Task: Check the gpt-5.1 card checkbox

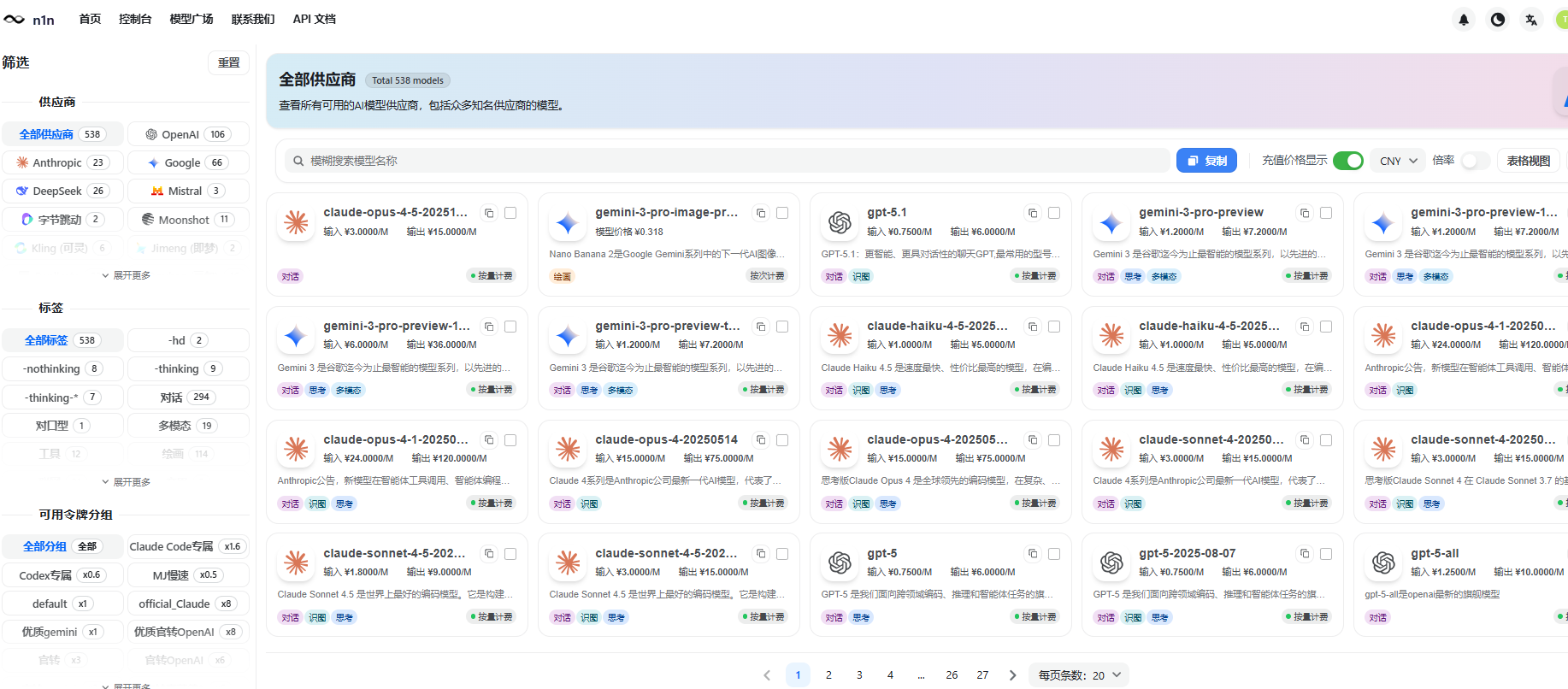Action: tap(1054, 213)
